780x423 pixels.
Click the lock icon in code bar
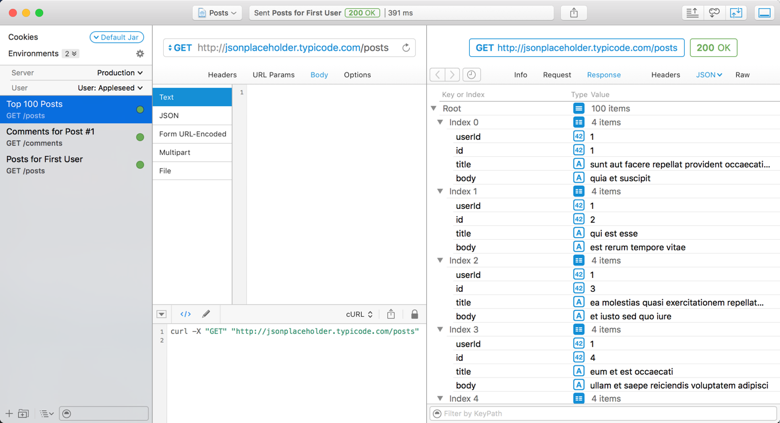coord(414,314)
